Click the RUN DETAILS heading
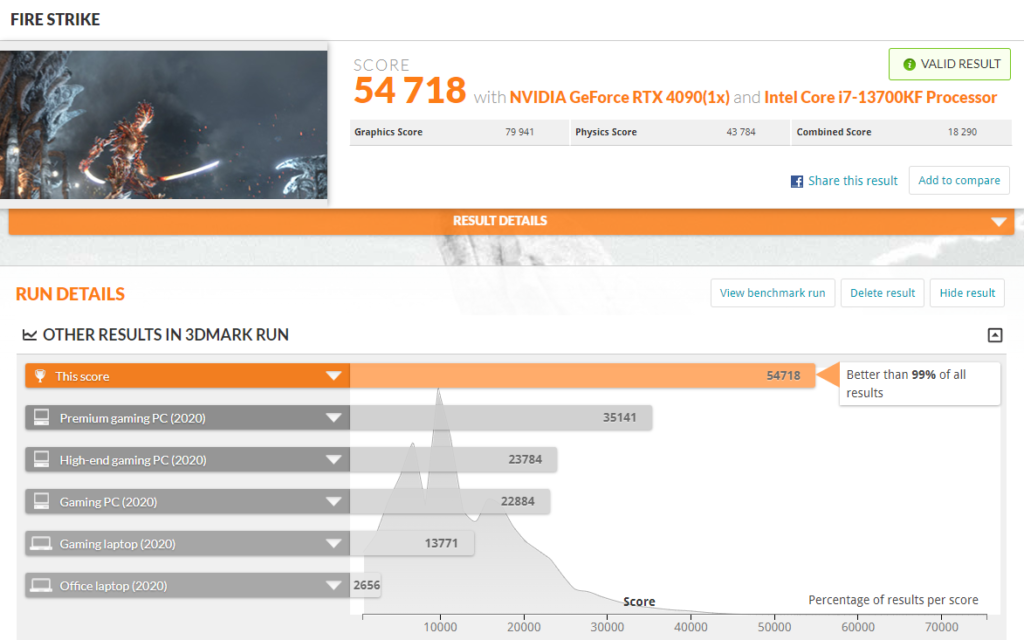The height and width of the screenshot is (640, 1024). click(70, 294)
